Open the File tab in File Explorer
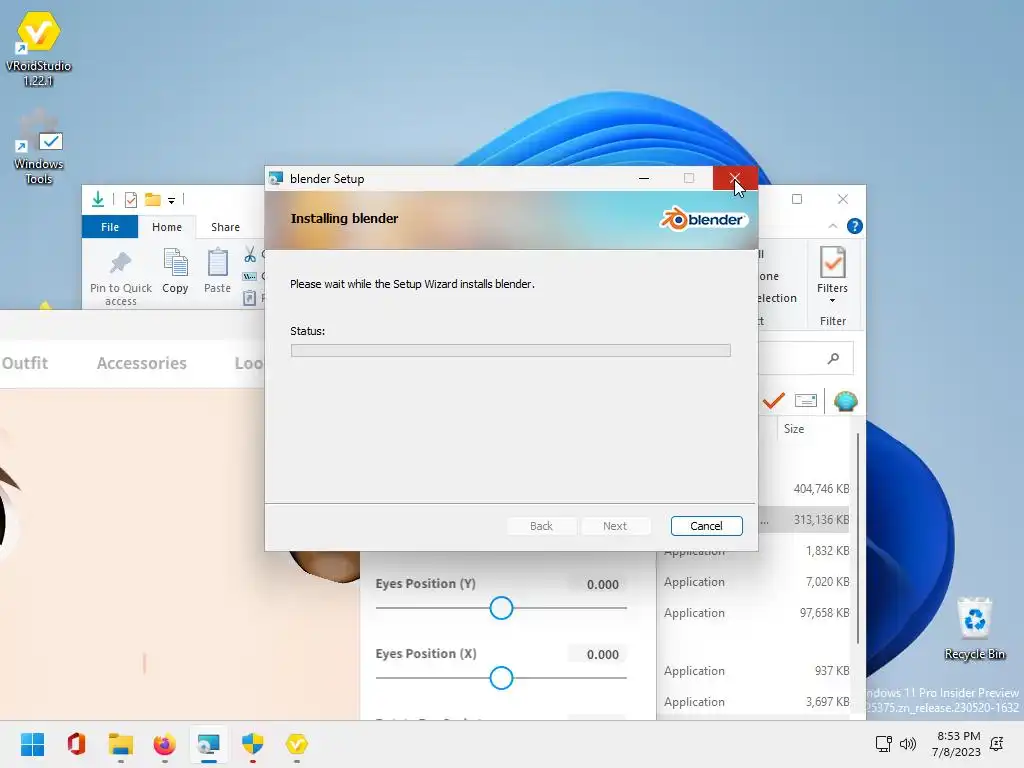 (x=110, y=227)
